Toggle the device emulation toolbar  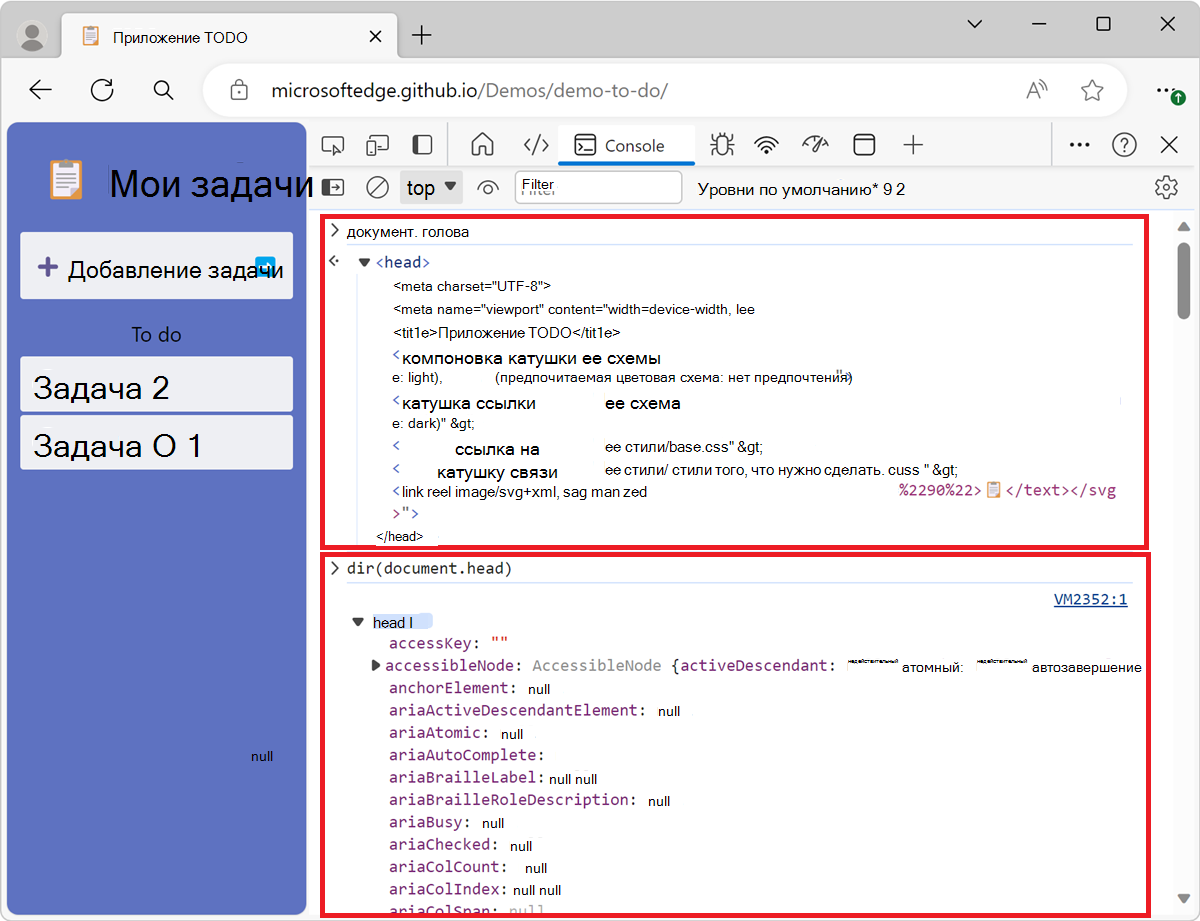pos(377,145)
